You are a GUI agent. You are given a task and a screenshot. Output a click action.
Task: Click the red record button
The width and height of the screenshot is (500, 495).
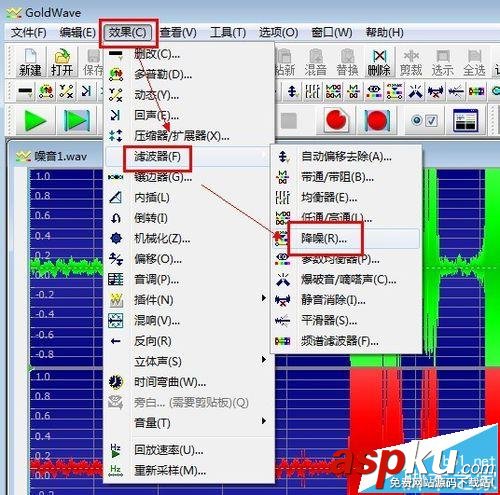click(336, 120)
